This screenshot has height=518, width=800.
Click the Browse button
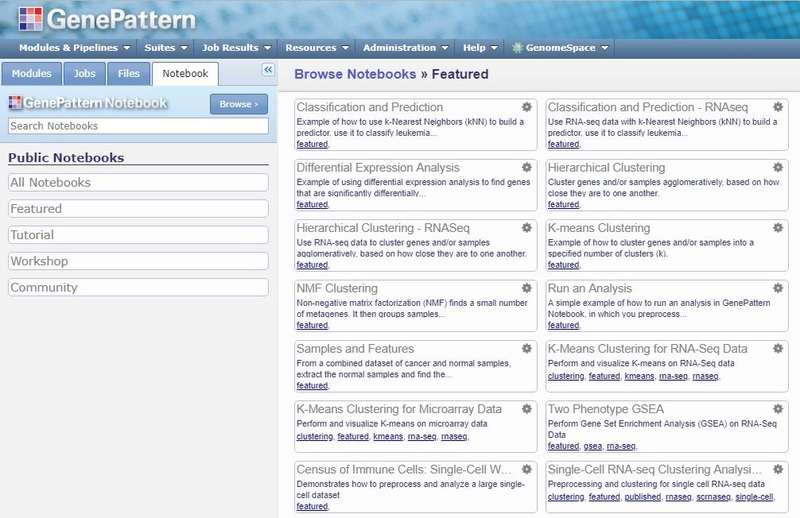239,104
